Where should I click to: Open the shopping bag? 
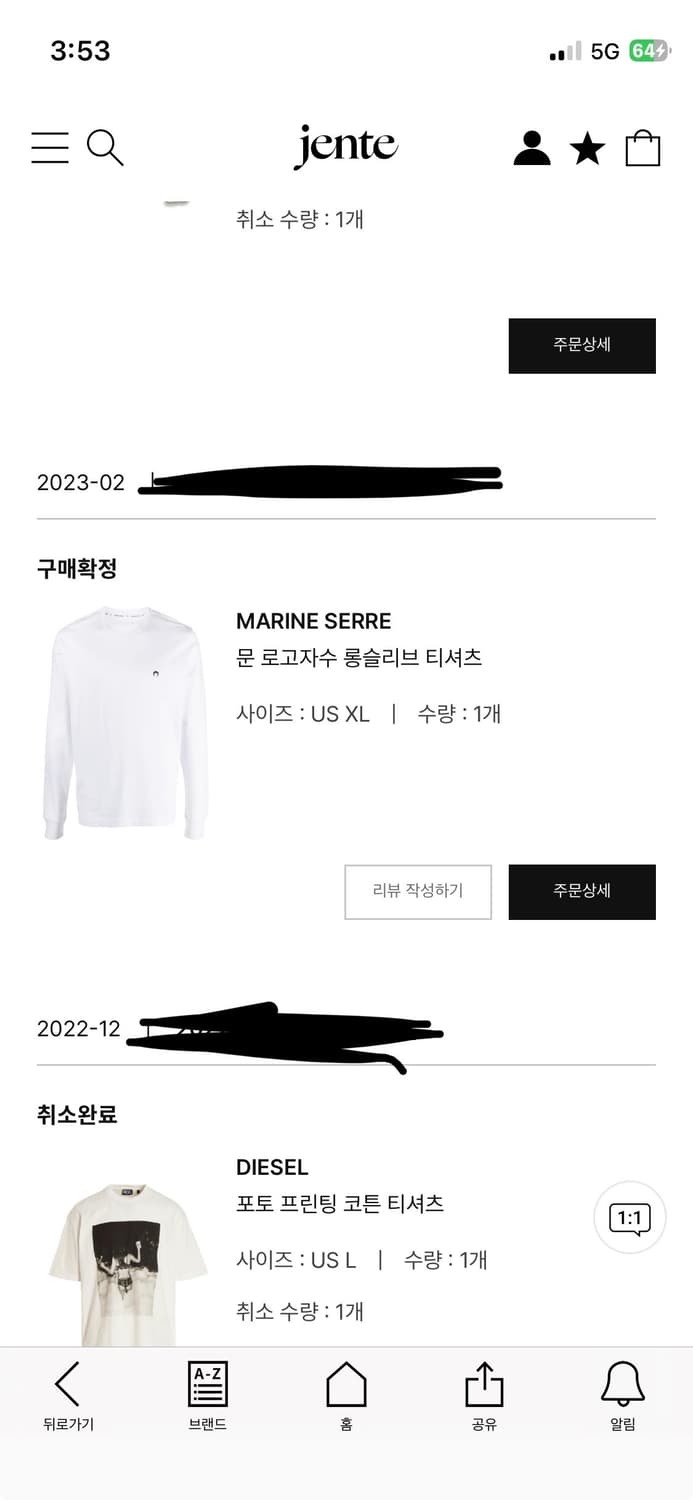click(x=645, y=147)
